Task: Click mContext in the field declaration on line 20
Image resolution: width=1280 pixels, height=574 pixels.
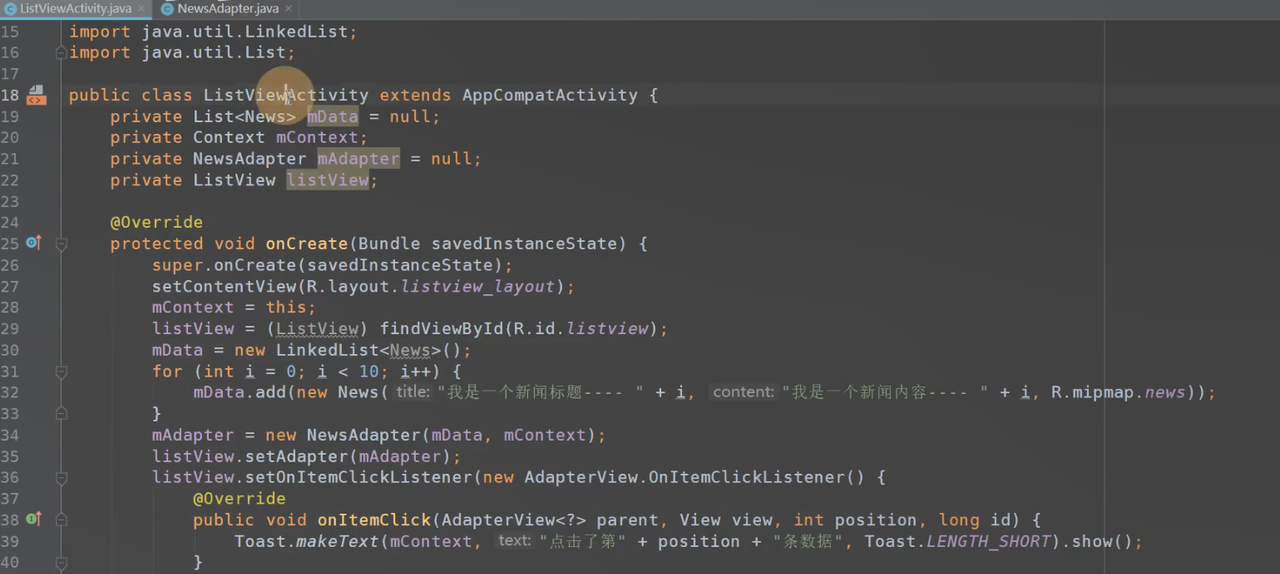Action: pyautogui.click(x=317, y=137)
